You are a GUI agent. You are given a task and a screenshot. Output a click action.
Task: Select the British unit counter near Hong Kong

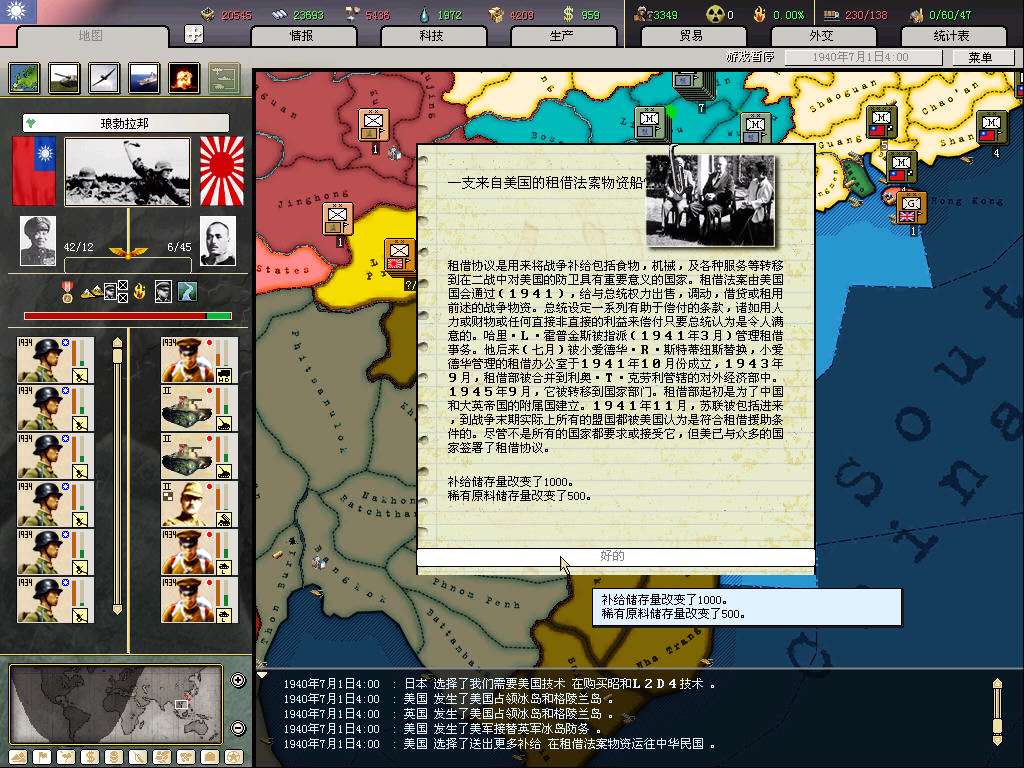coord(911,208)
